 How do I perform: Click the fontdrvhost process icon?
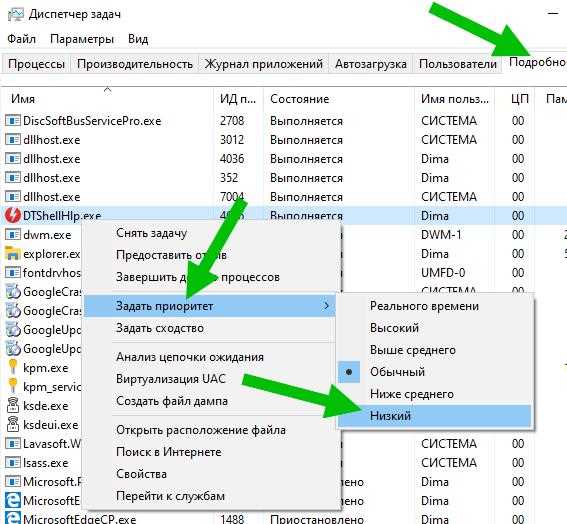tap(13, 273)
